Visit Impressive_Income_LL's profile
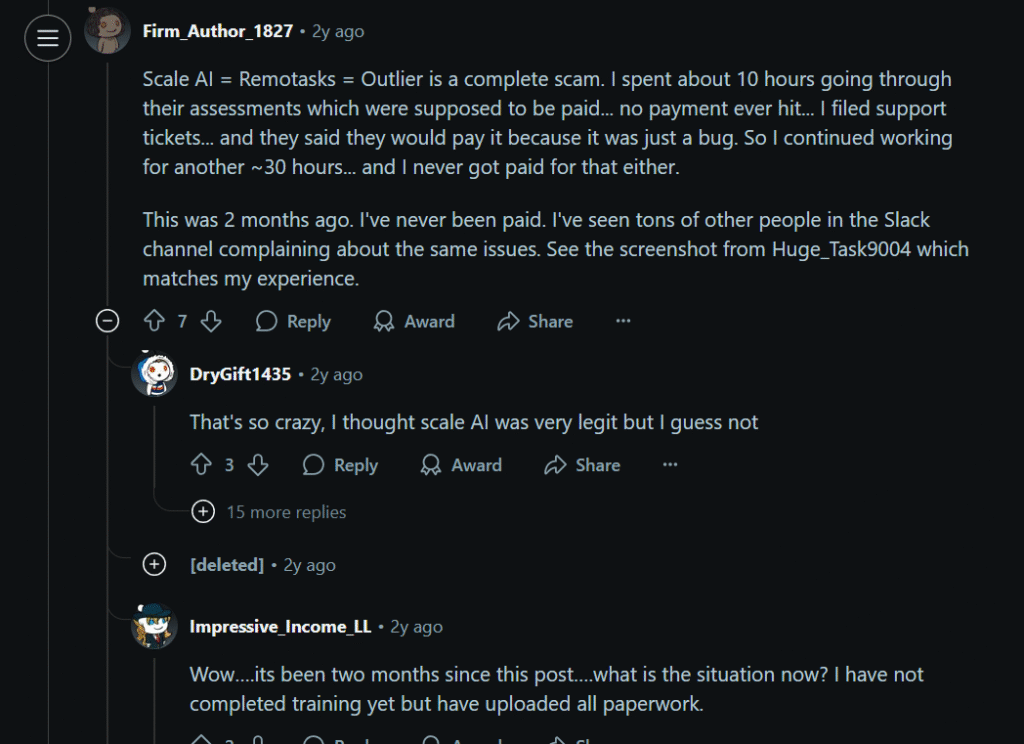 280,627
